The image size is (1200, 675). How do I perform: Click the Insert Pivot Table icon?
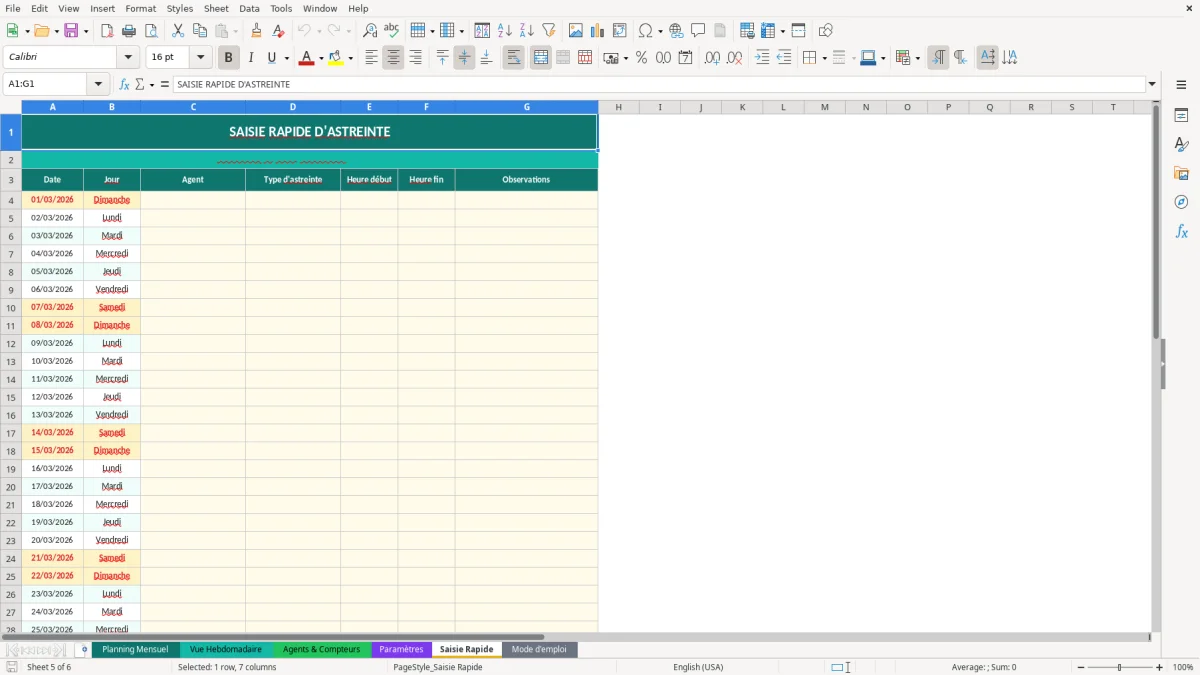click(x=620, y=31)
